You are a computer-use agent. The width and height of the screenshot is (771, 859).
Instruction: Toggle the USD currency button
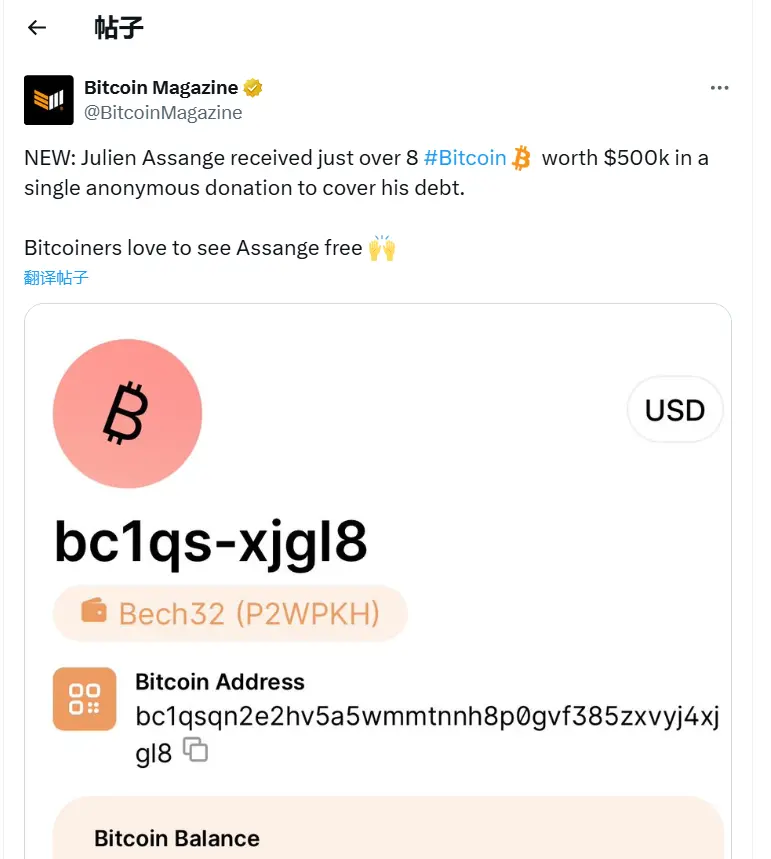(x=675, y=410)
